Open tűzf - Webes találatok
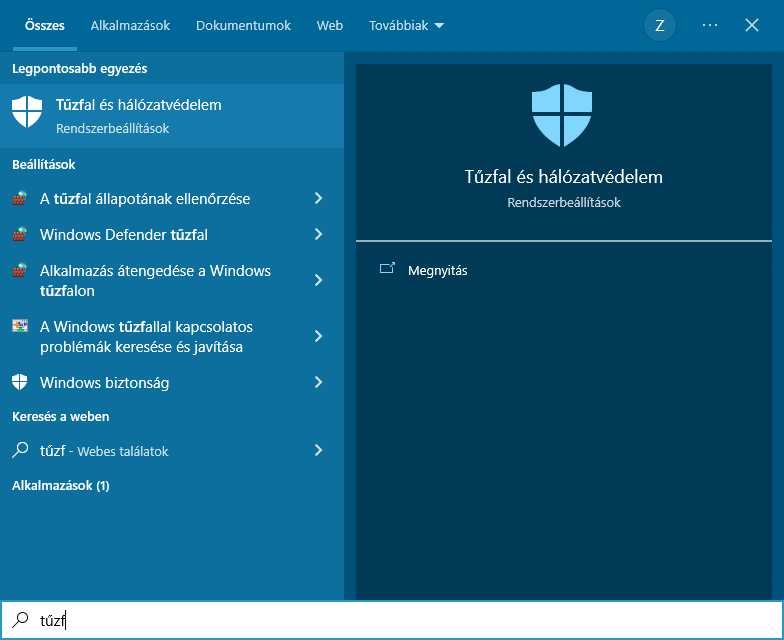 click(x=172, y=450)
